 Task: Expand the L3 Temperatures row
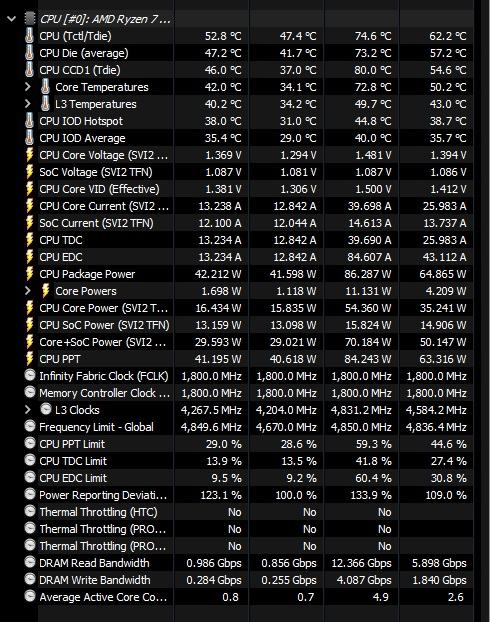27,104
